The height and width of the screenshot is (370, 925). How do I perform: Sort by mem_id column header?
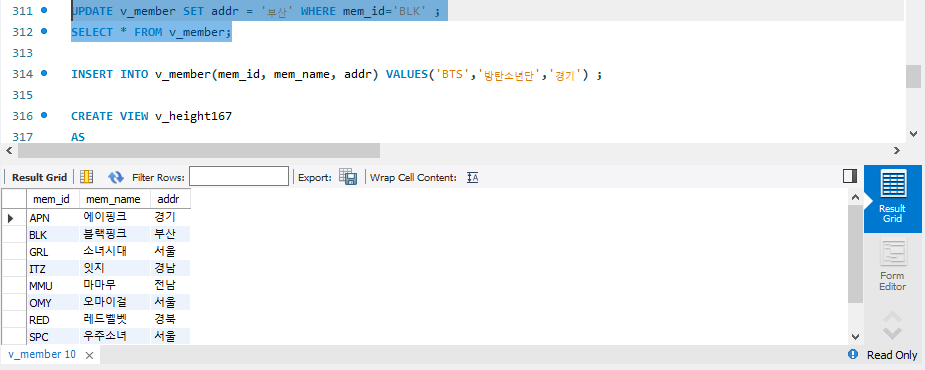pos(53,199)
